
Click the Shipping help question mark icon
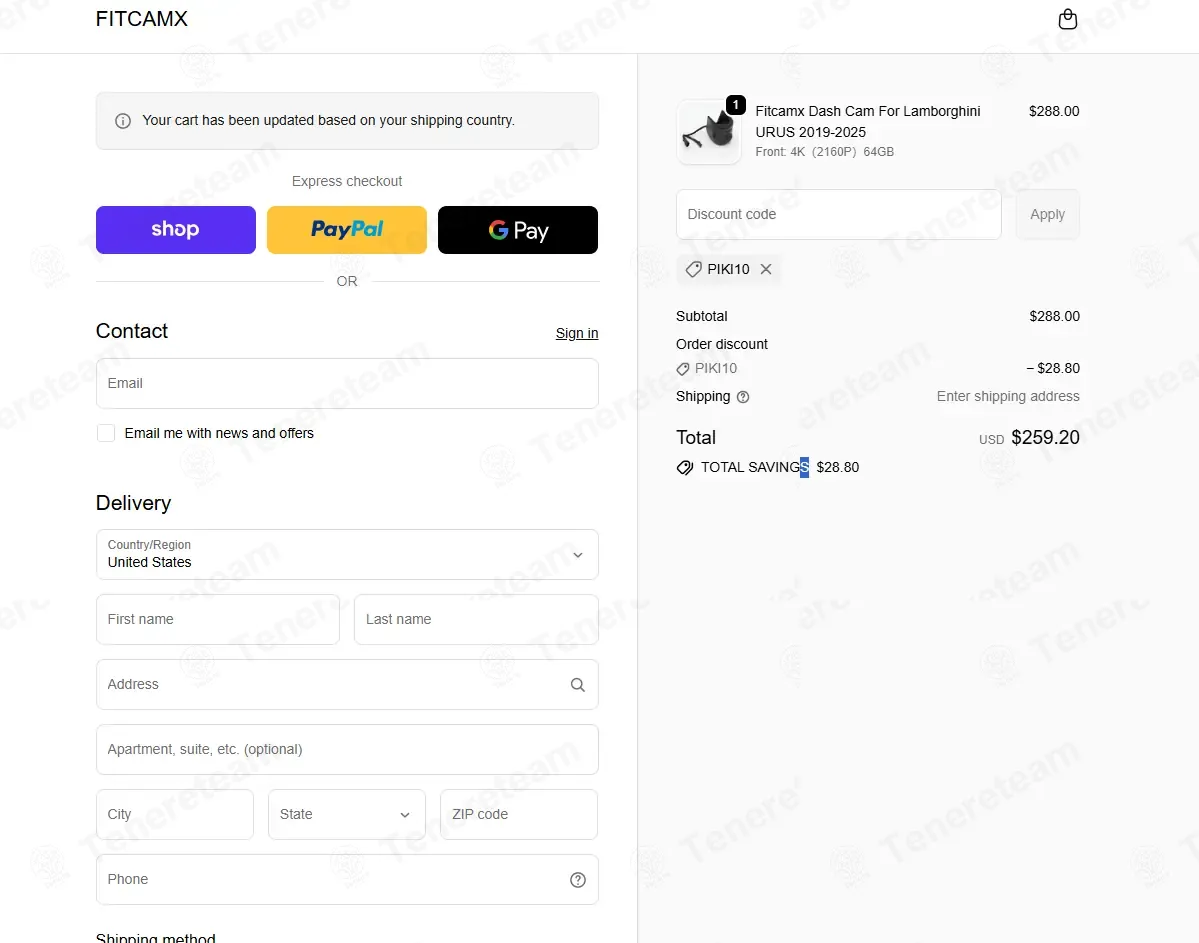[743, 397]
